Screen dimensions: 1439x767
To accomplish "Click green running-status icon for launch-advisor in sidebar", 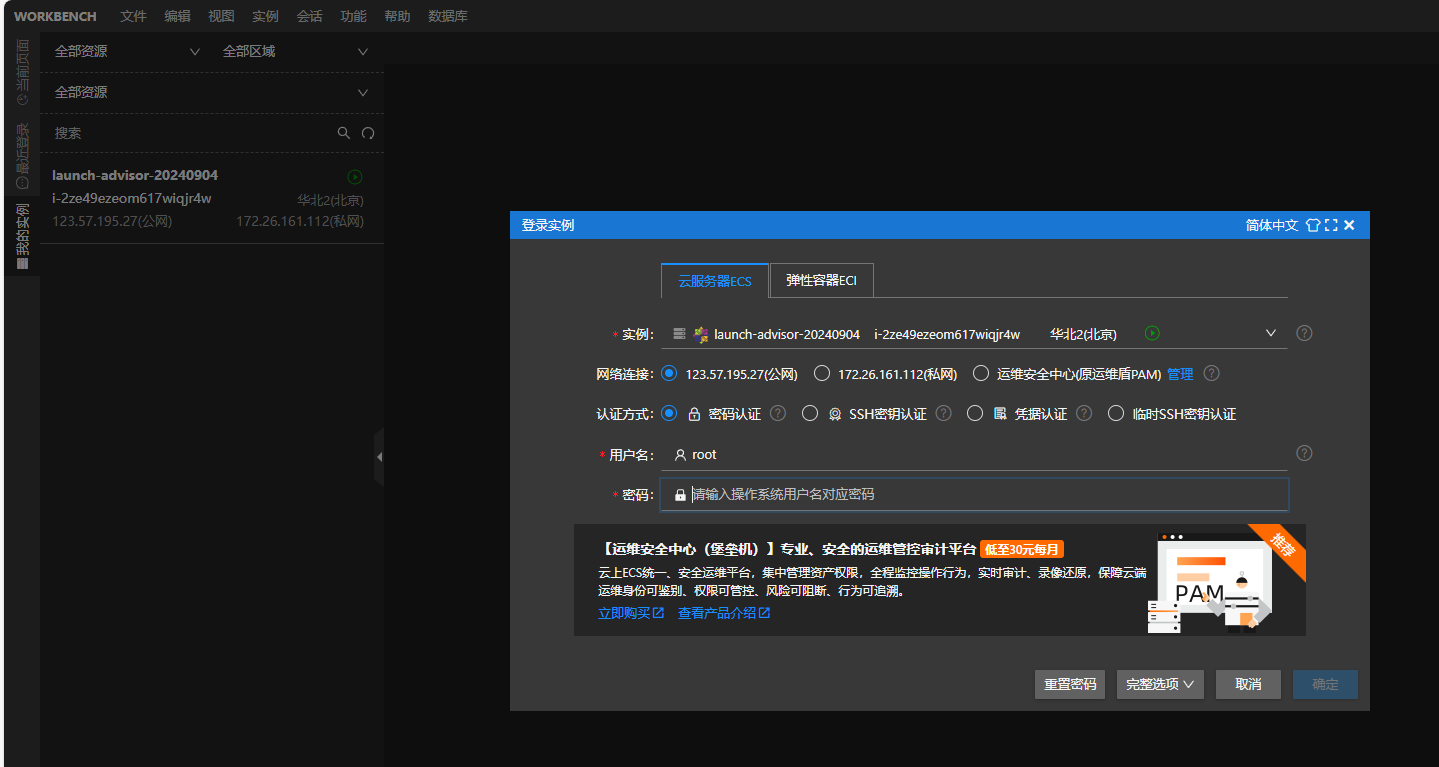I will [x=355, y=177].
